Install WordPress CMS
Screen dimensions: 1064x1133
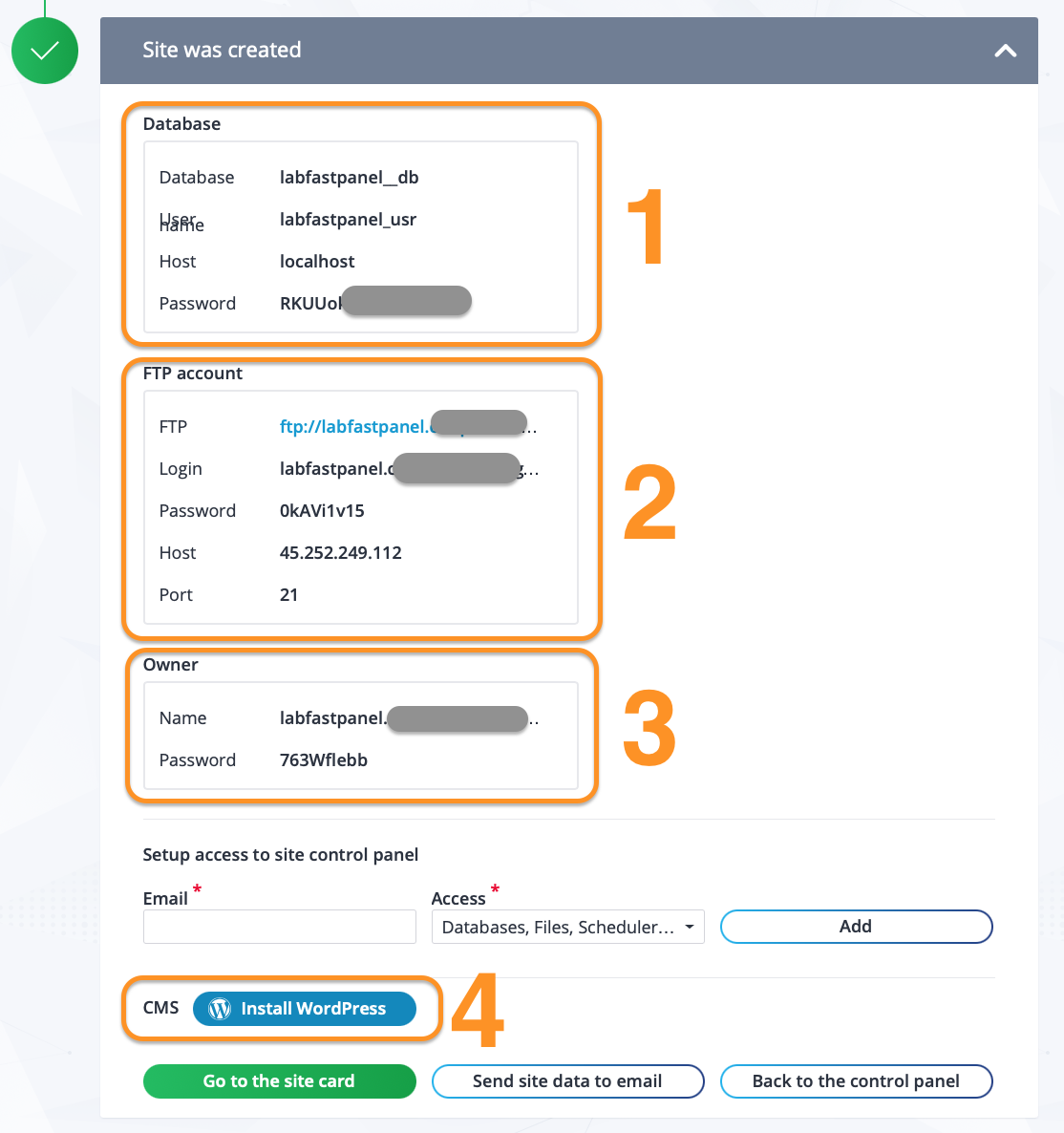[x=304, y=1009]
